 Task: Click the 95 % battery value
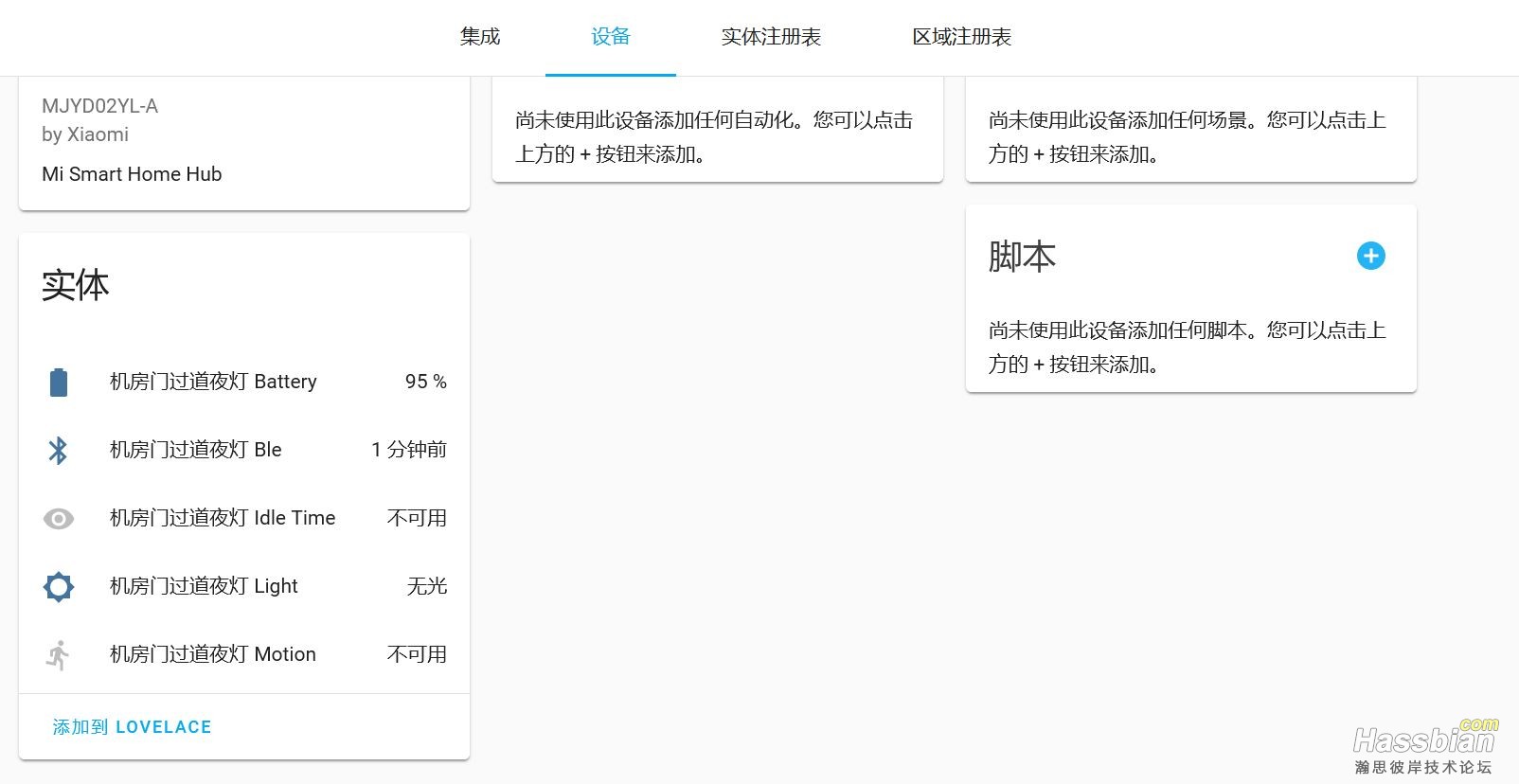pos(425,382)
